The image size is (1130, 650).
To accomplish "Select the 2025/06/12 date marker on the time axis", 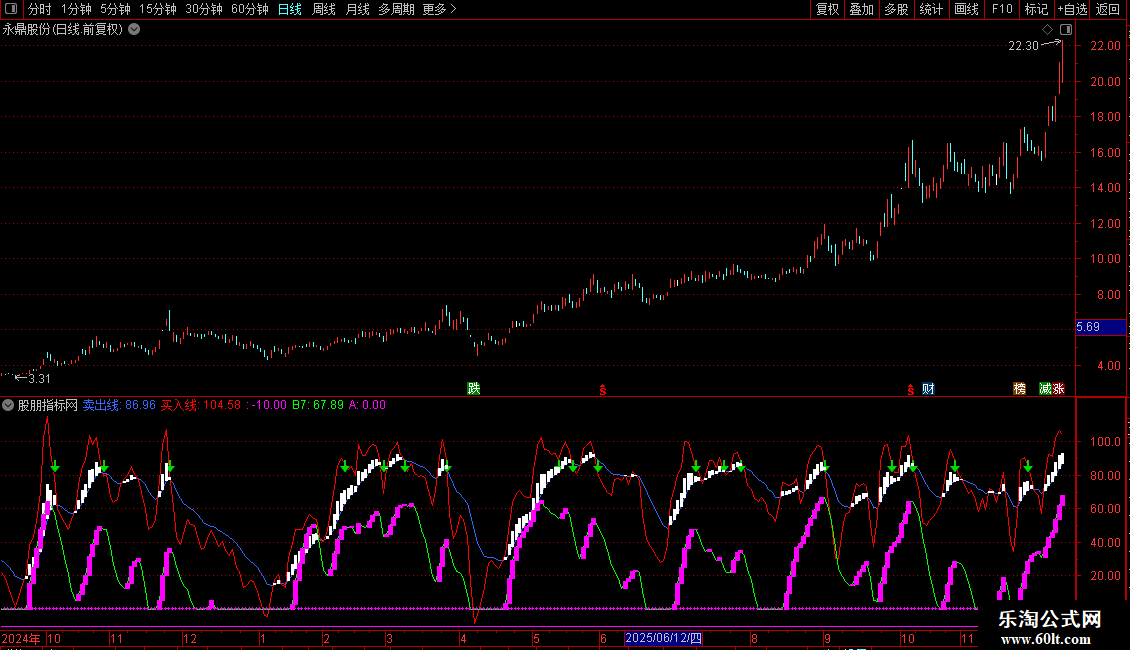I will 663,638.
